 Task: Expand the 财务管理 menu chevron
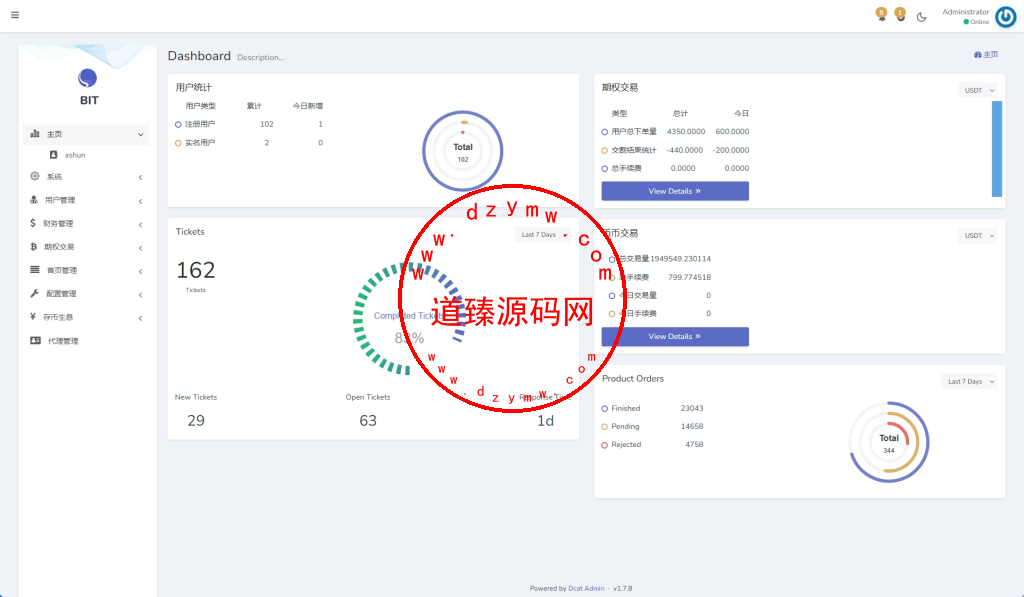[x=140, y=225]
